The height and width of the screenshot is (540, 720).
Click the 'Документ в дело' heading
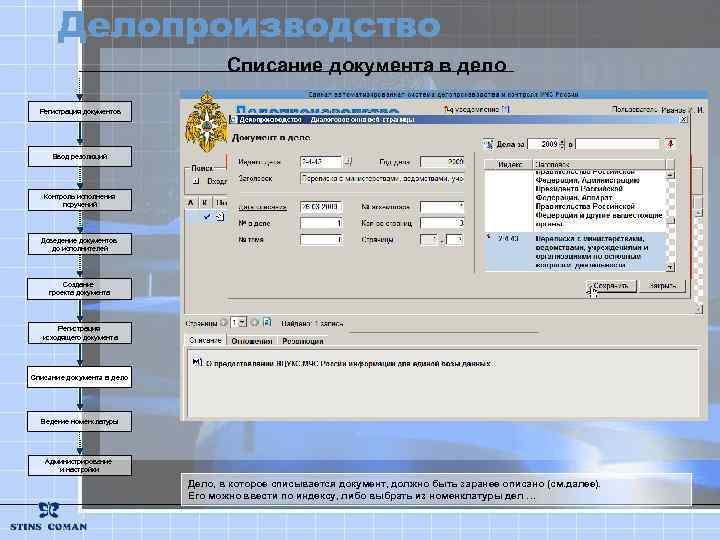[271, 138]
